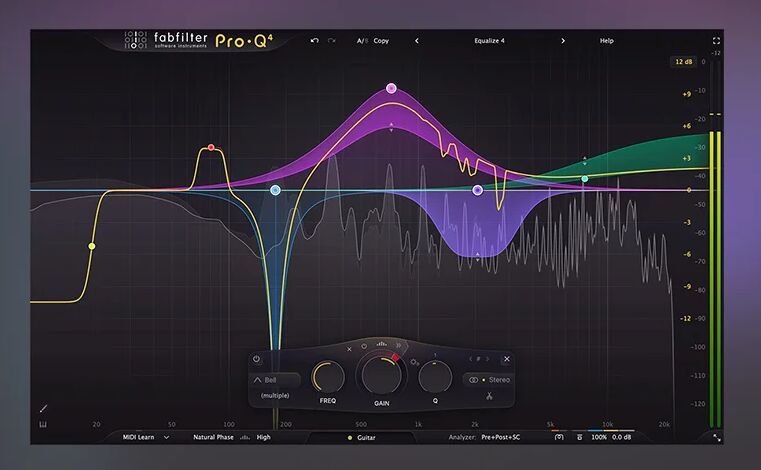Image resolution: width=761 pixels, height=470 pixels.
Task: Toggle full screen mode icon
Action: tap(716, 41)
